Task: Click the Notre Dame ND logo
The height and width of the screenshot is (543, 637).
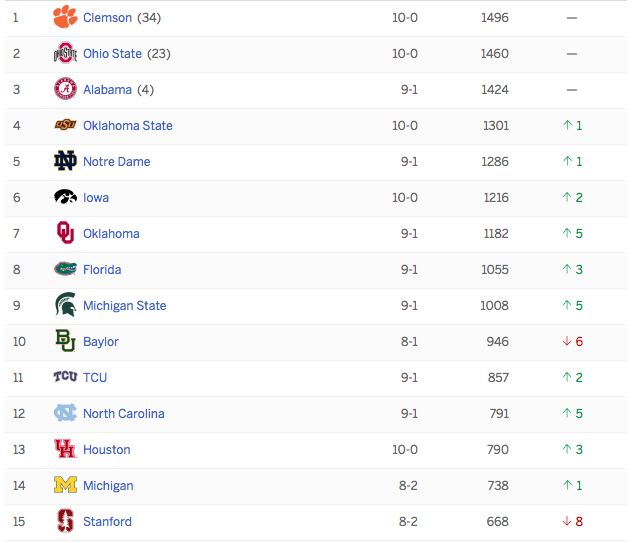Action: (65, 161)
